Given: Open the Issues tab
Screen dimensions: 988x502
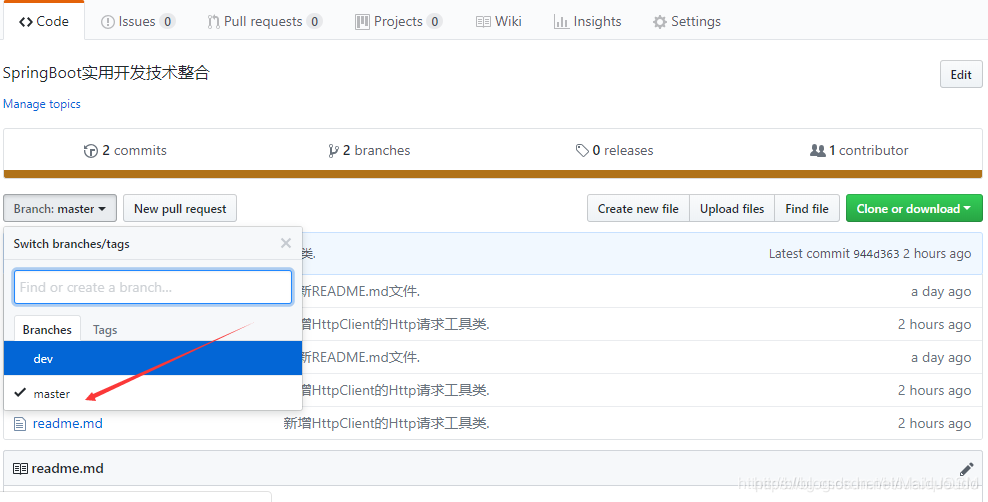Looking at the screenshot, I should pos(137,21).
